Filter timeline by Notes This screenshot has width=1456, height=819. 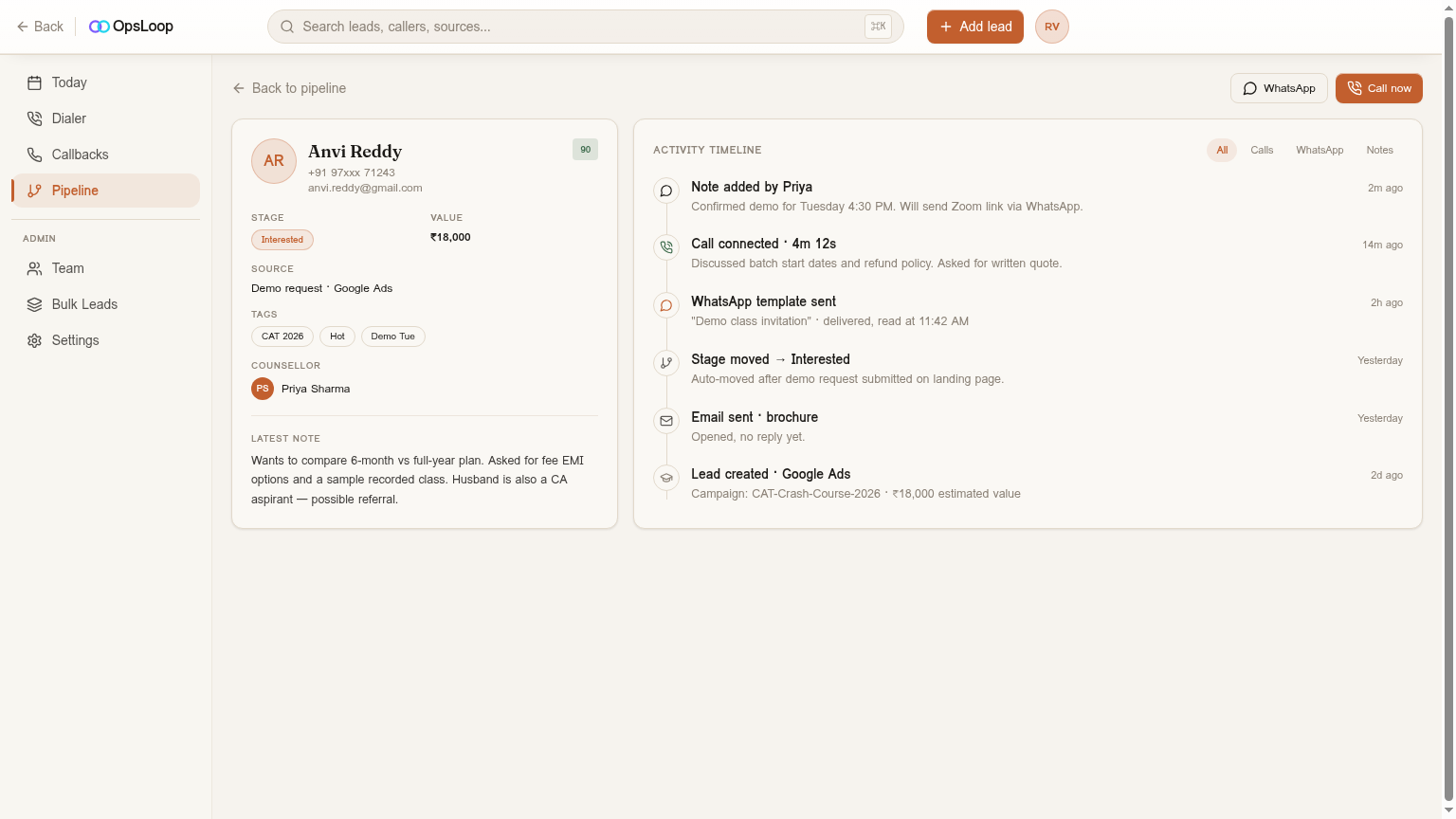tap(1380, 150)
